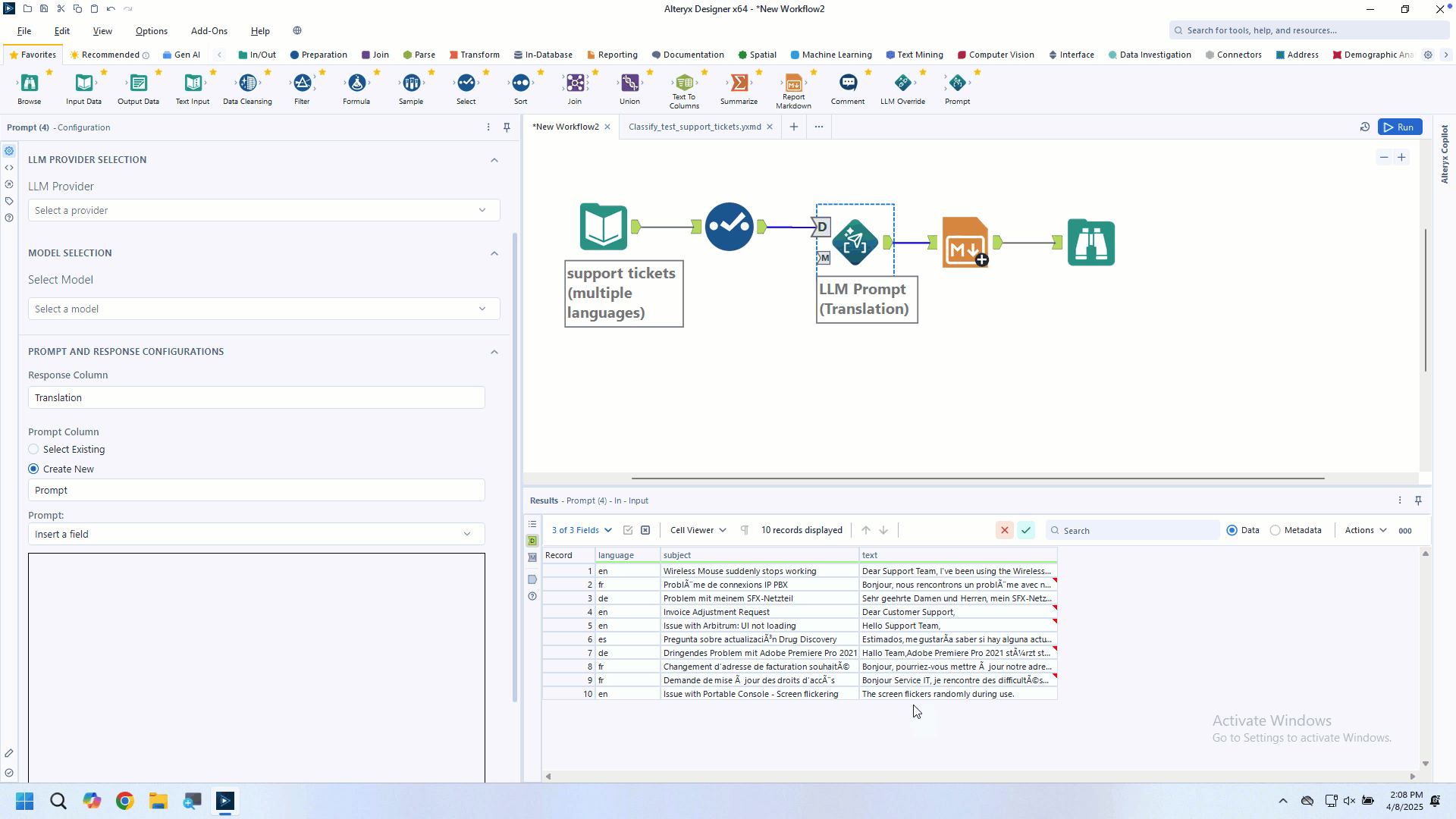This screenshot has height=819, width=1456.
Task: Switch results to Metadata view
Action: tap(1276, 531)
